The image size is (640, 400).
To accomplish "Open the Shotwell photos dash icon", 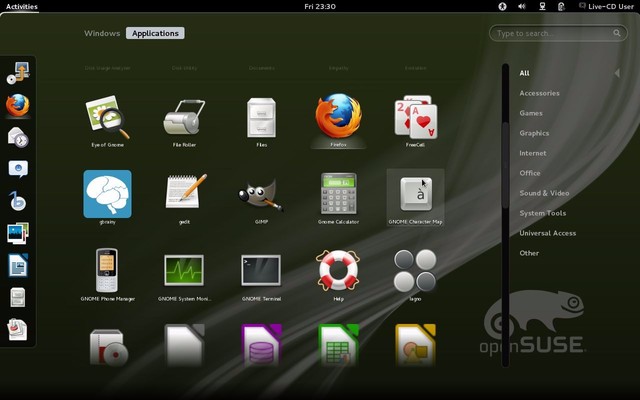I will [x=18, y=233].
